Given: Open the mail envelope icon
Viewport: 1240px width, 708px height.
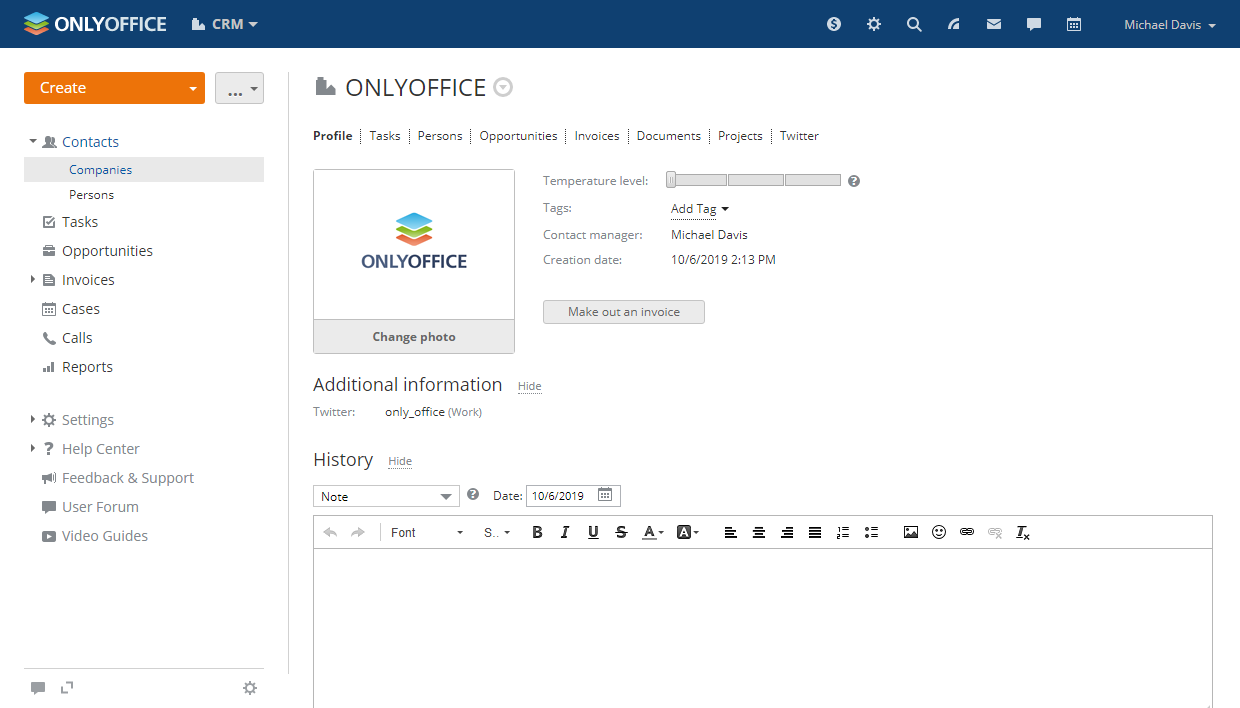Looking at the screenshot, I should (x=994, y=24).
